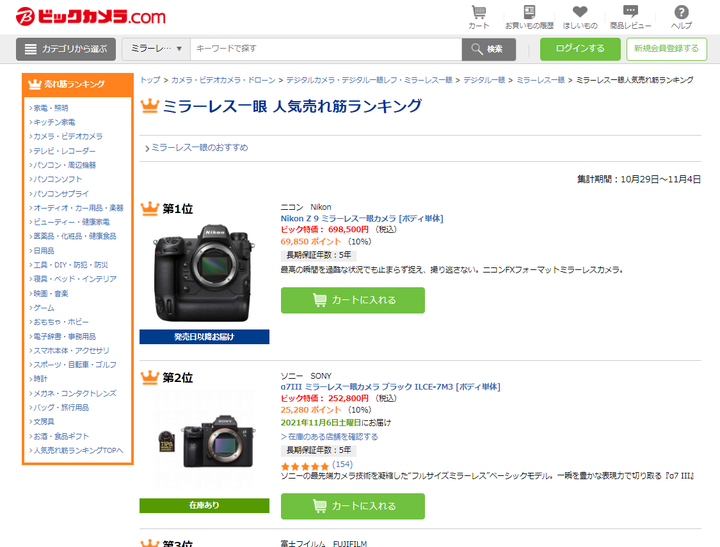Image resolution: width=720 pixels, height=547 pixels.
Task: Click トップ breadcrumb link
Action: coord(150,80)
